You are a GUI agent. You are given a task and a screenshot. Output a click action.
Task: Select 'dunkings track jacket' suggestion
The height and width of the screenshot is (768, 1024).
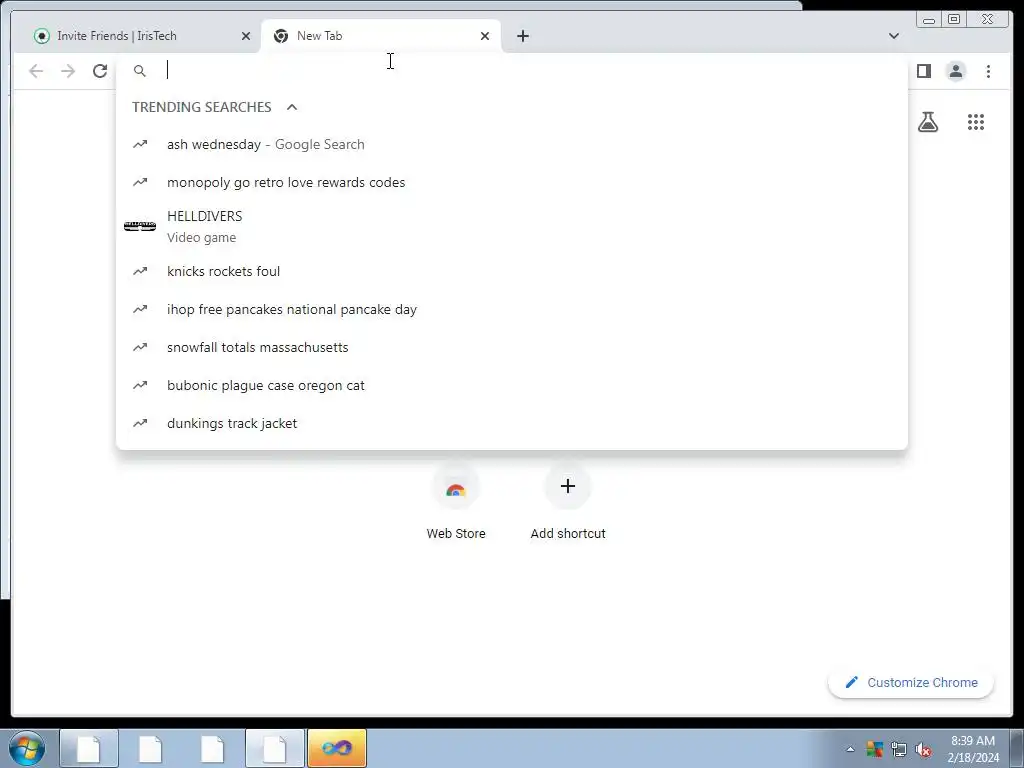click(511, 423)
